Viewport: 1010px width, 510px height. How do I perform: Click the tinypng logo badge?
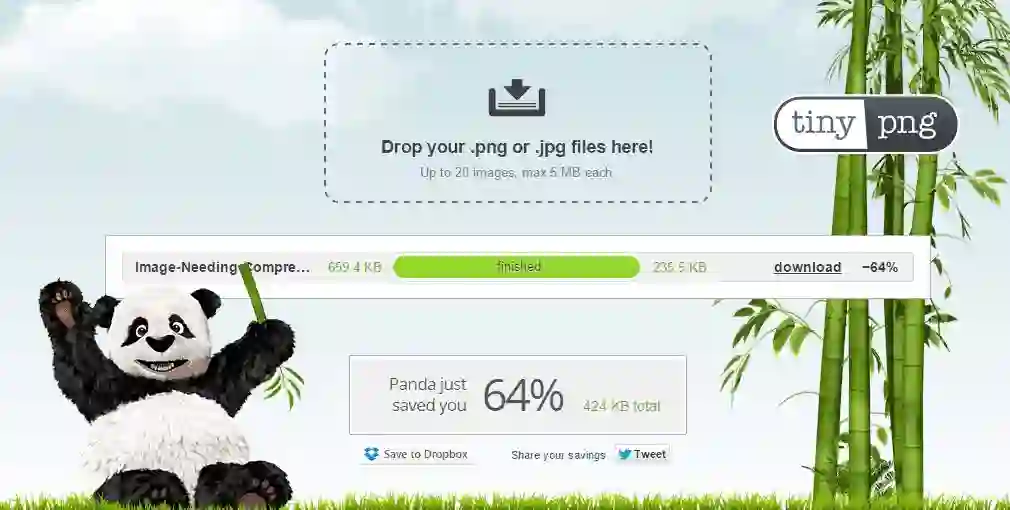pyautogui.click(x=865, y=124)
